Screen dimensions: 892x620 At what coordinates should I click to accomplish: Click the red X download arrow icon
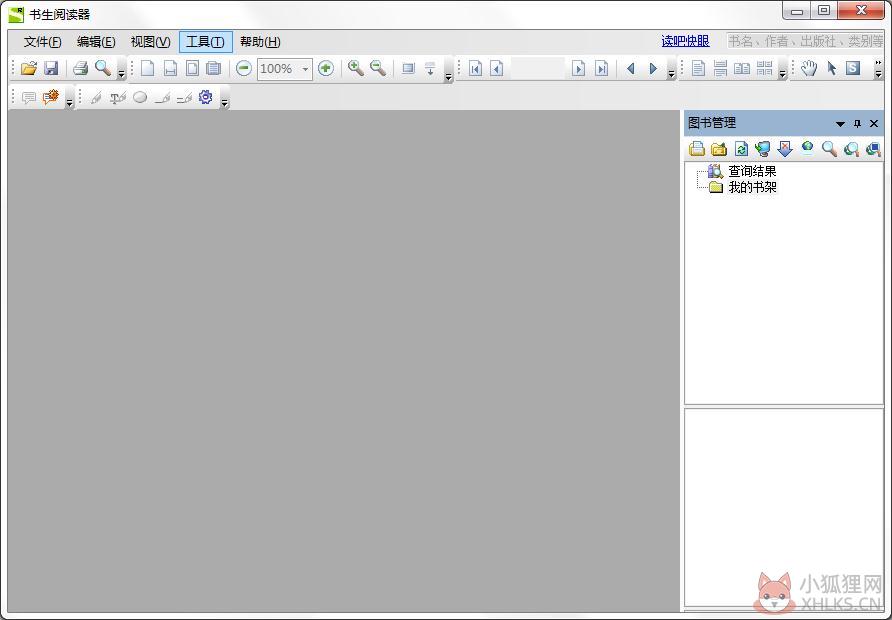click(785, 149)
